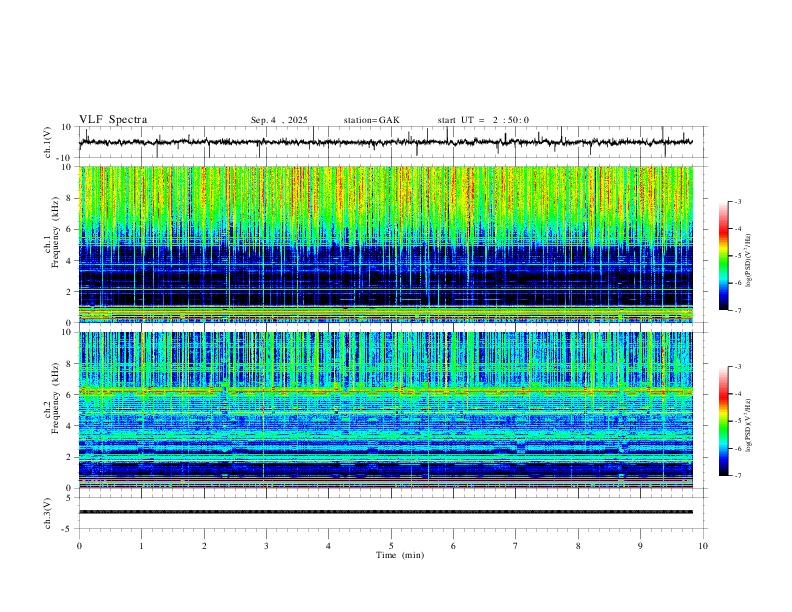
Task: Click the ch.2 color bar's log(PSD) label
Action: (748, 425)
